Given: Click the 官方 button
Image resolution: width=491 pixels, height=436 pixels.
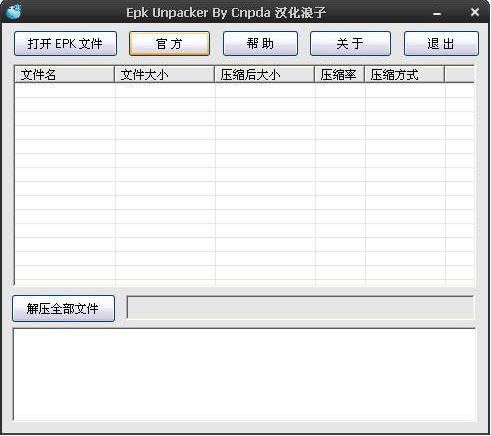Looking at the screenshot, I should tap(169, 43).
